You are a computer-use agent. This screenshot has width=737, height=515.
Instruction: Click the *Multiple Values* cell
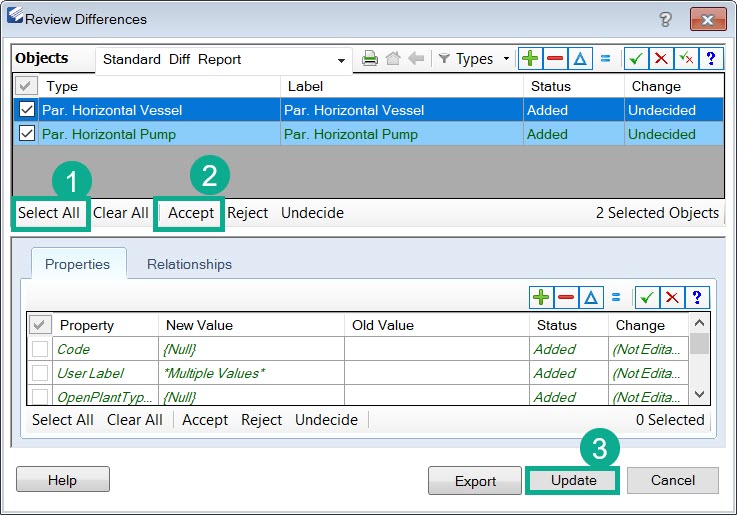pos(251,373)
